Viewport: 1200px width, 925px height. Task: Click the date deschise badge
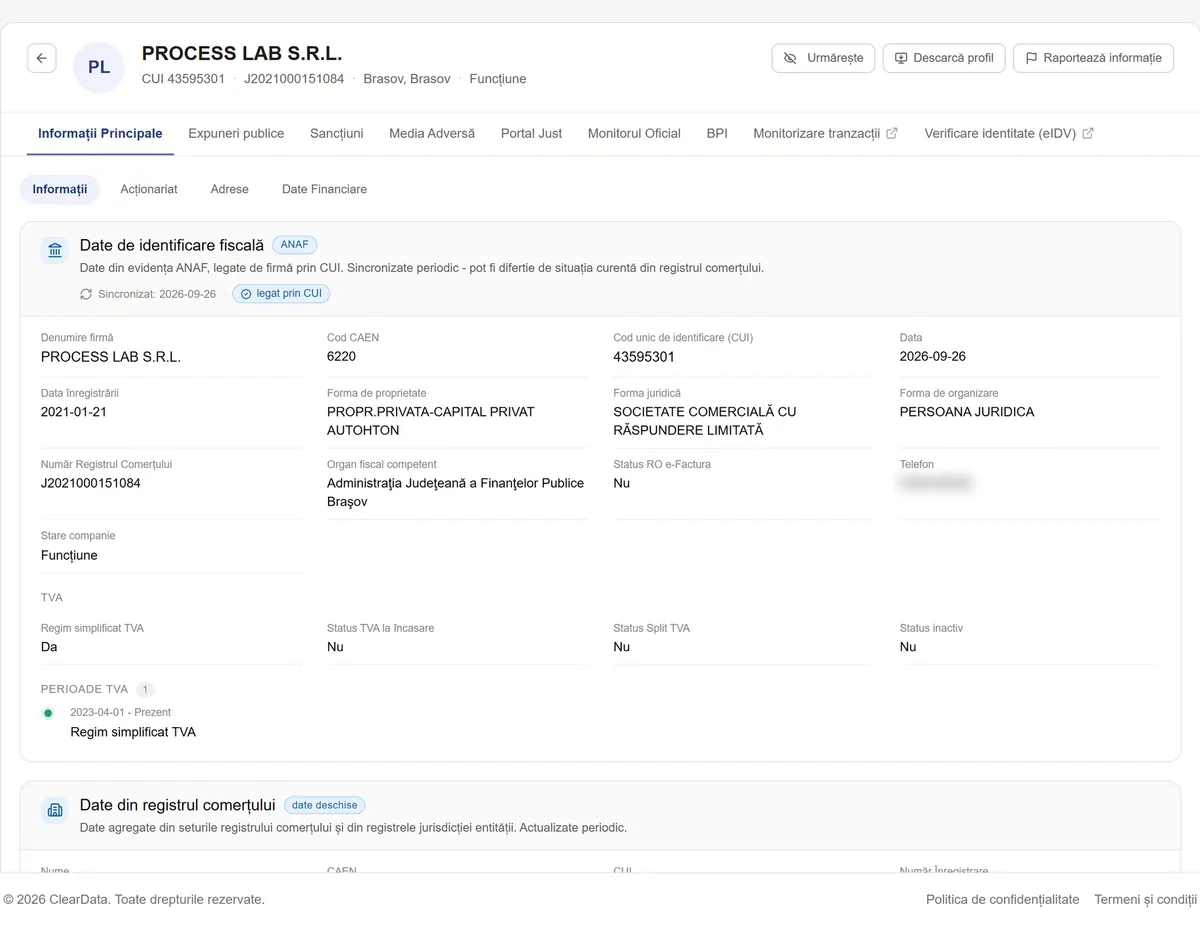pyautogui.click(x=325, y=805)
